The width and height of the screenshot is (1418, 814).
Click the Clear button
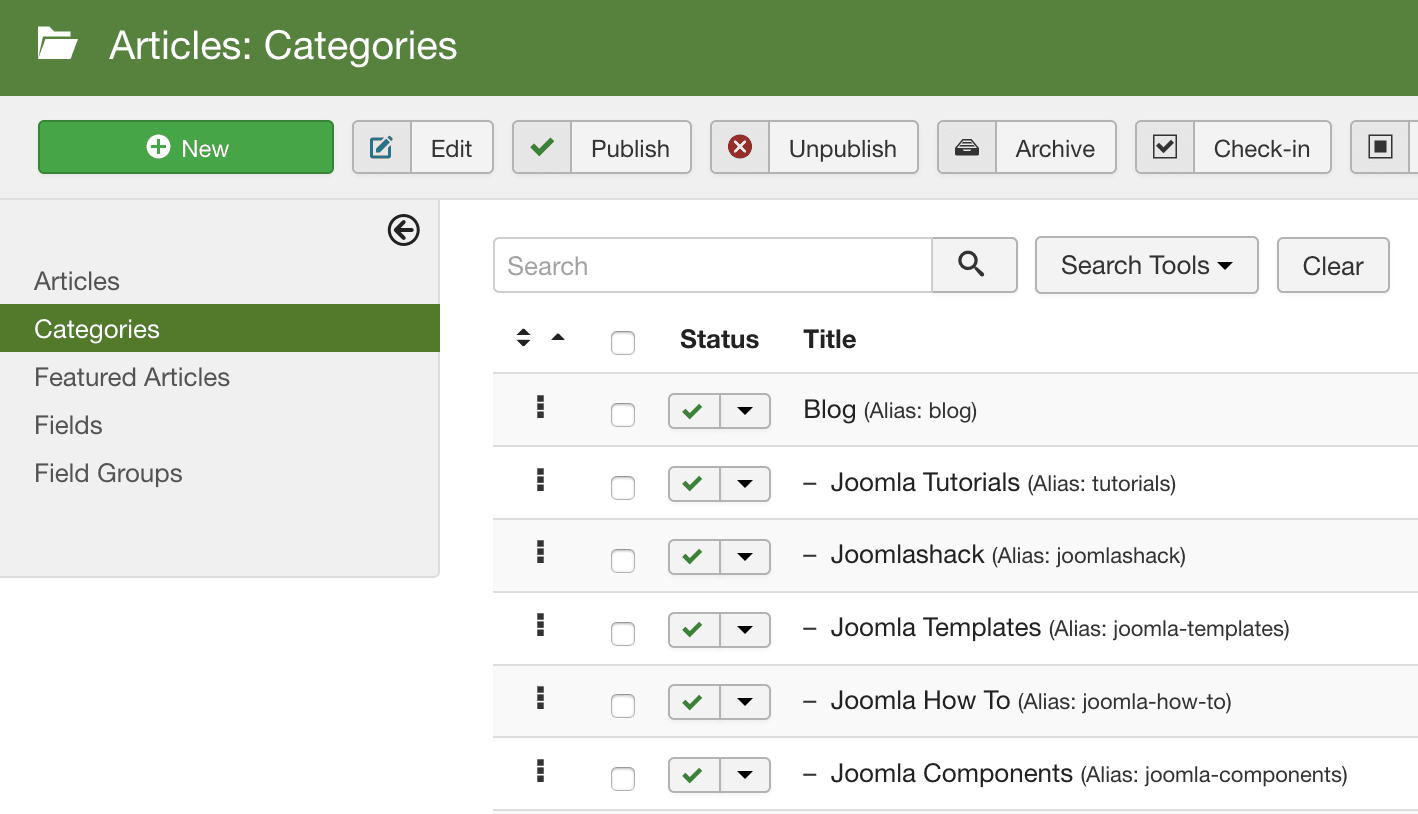tap(1333, 265)
